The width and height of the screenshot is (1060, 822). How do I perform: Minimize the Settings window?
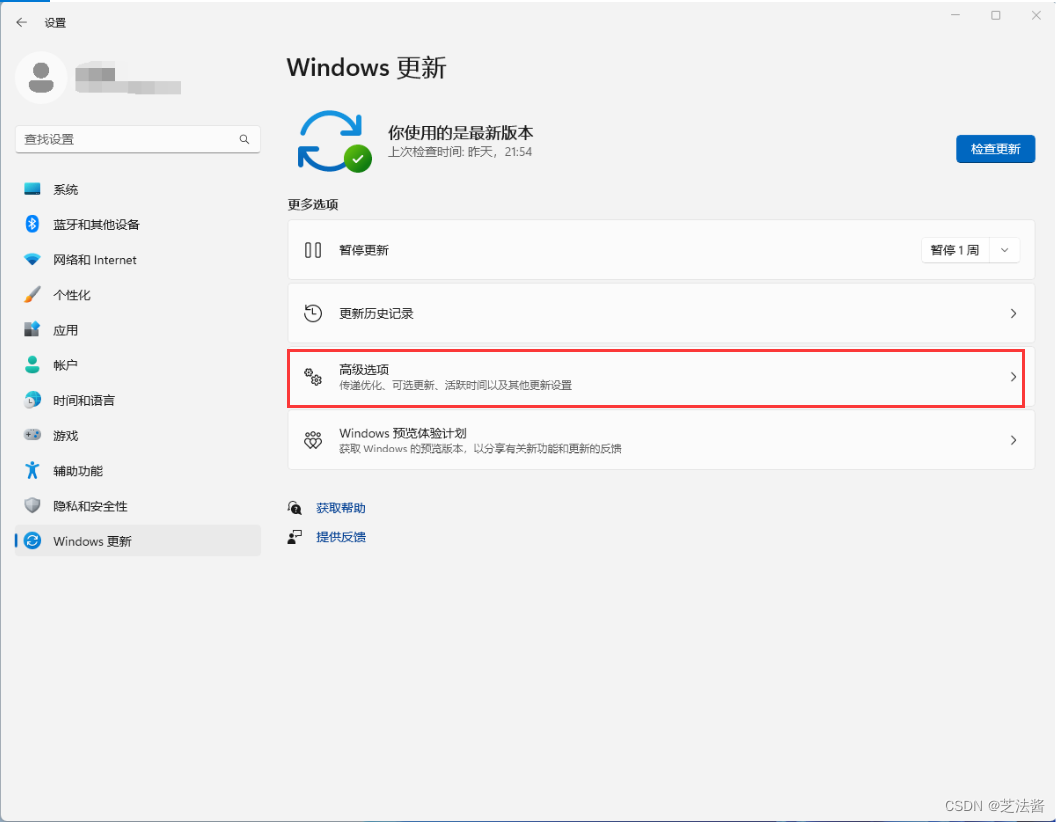(x=955, y=15)
